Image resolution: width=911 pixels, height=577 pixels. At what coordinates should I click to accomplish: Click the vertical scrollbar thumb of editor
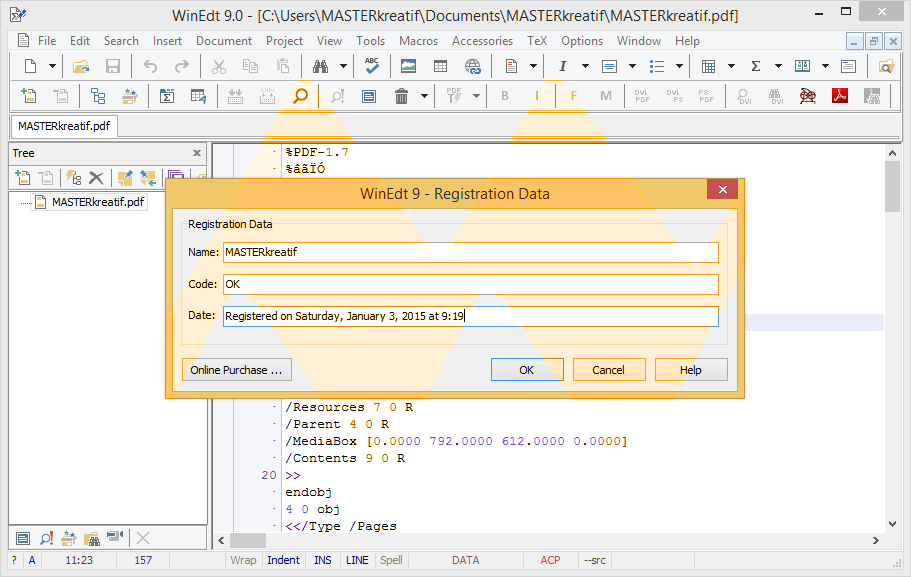[x=892, y=187]
